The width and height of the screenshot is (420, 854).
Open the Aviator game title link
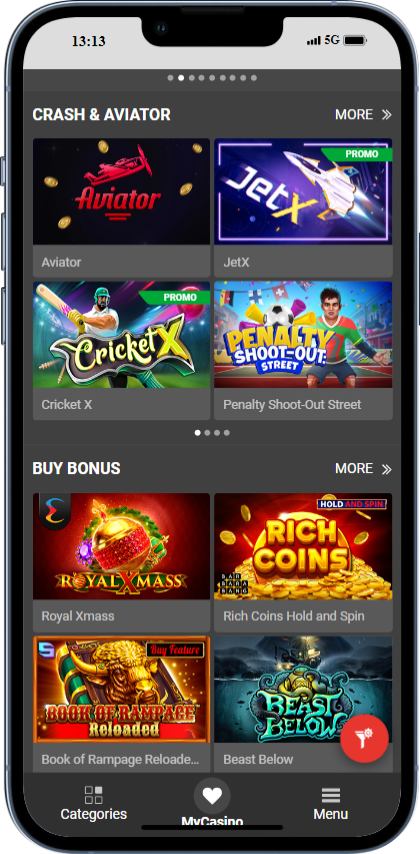click(61, 262)
